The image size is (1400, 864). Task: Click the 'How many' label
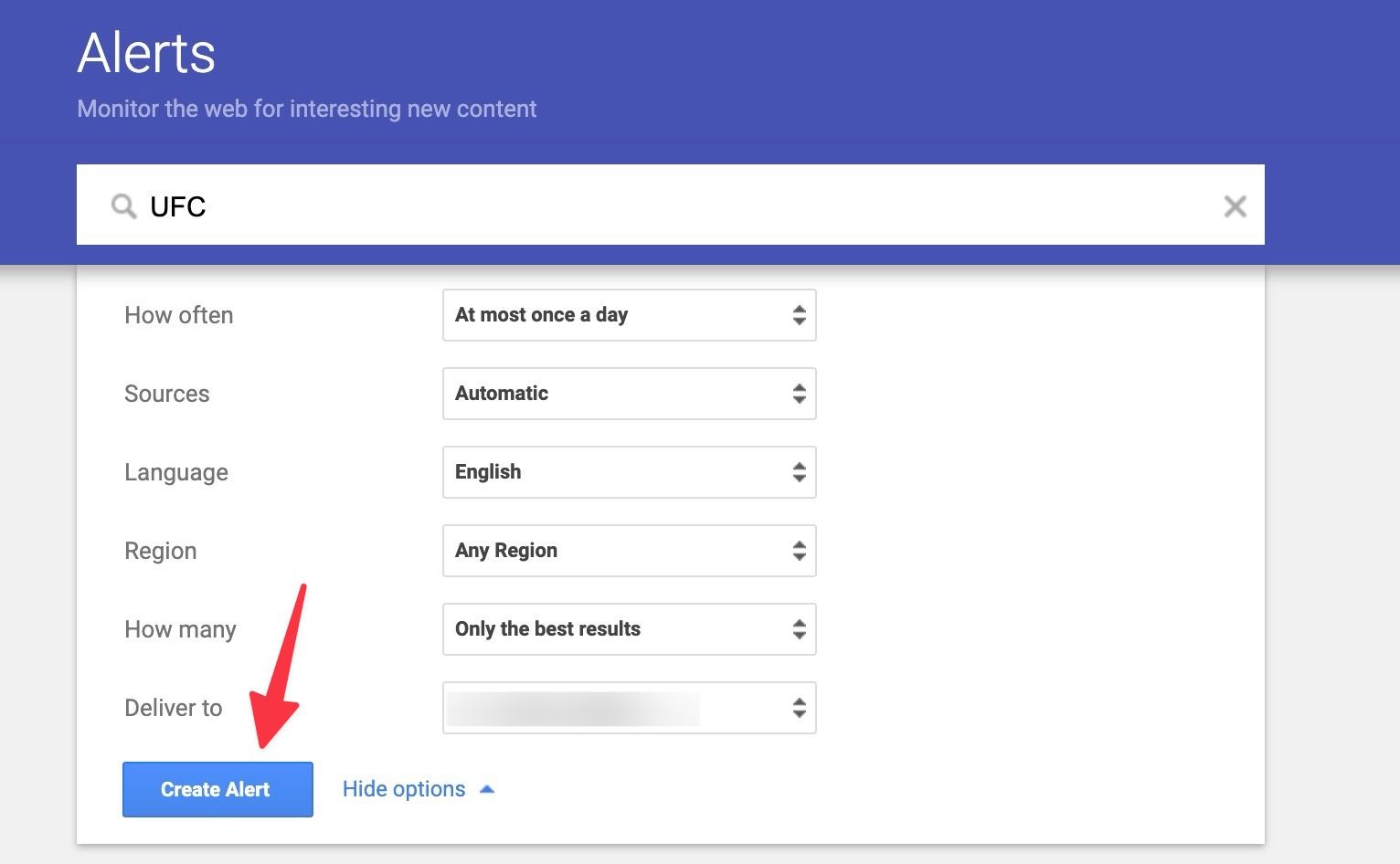click(x=180, y=629)
